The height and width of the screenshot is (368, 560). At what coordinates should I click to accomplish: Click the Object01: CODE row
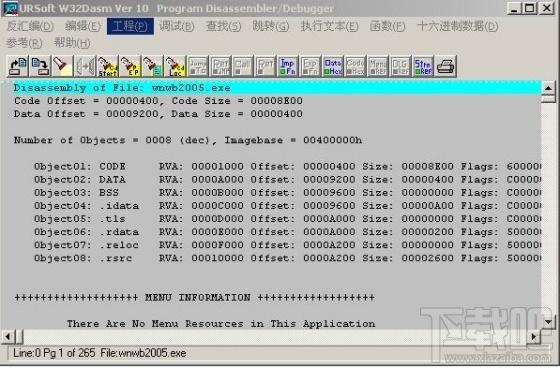(x=287, y=166)
